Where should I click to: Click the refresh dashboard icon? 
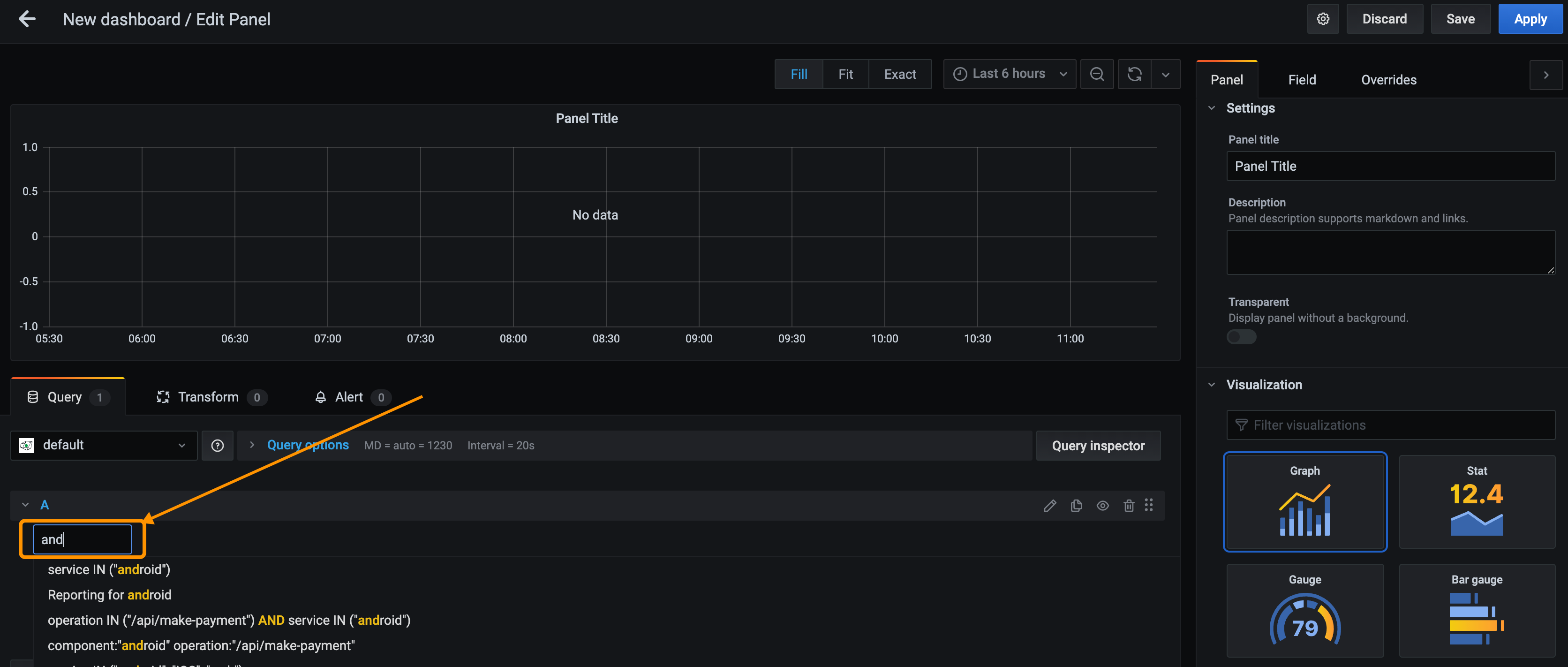pyautogui.click(x=1134, y=74)
